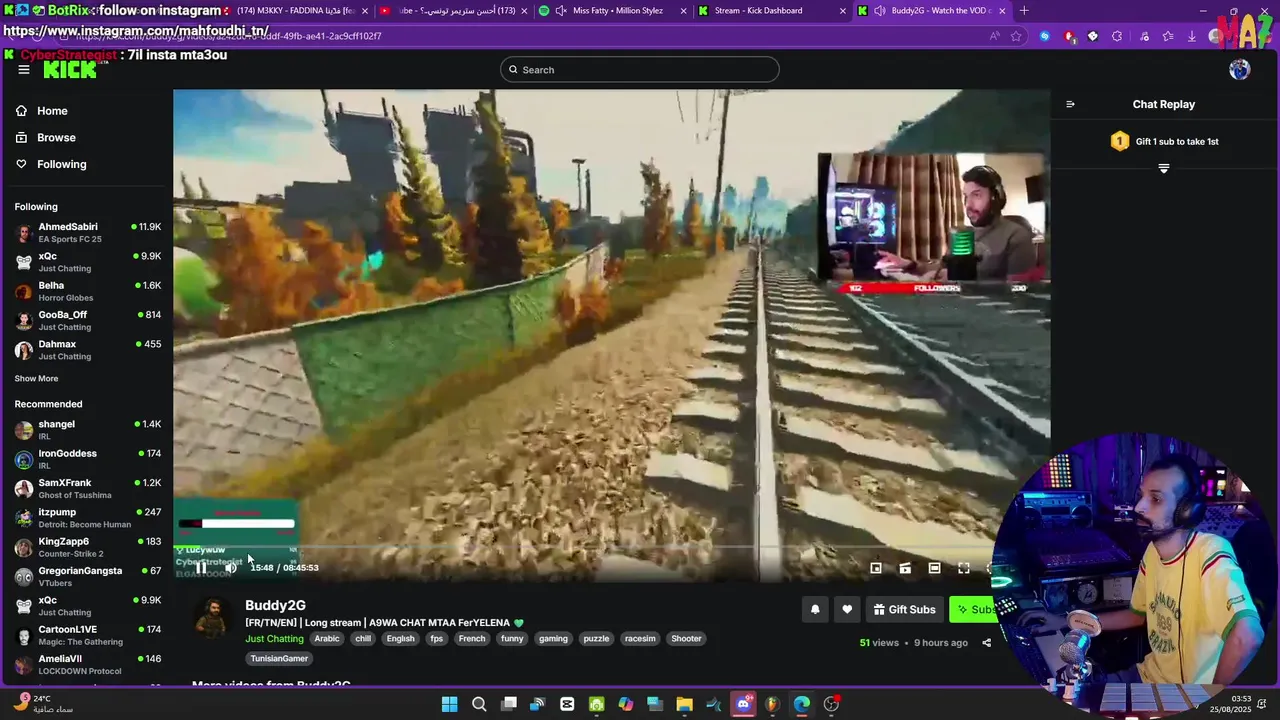Open Copilot from the taskbar
The height and width of the screenshot is (720, 1280).
[626, 704]
